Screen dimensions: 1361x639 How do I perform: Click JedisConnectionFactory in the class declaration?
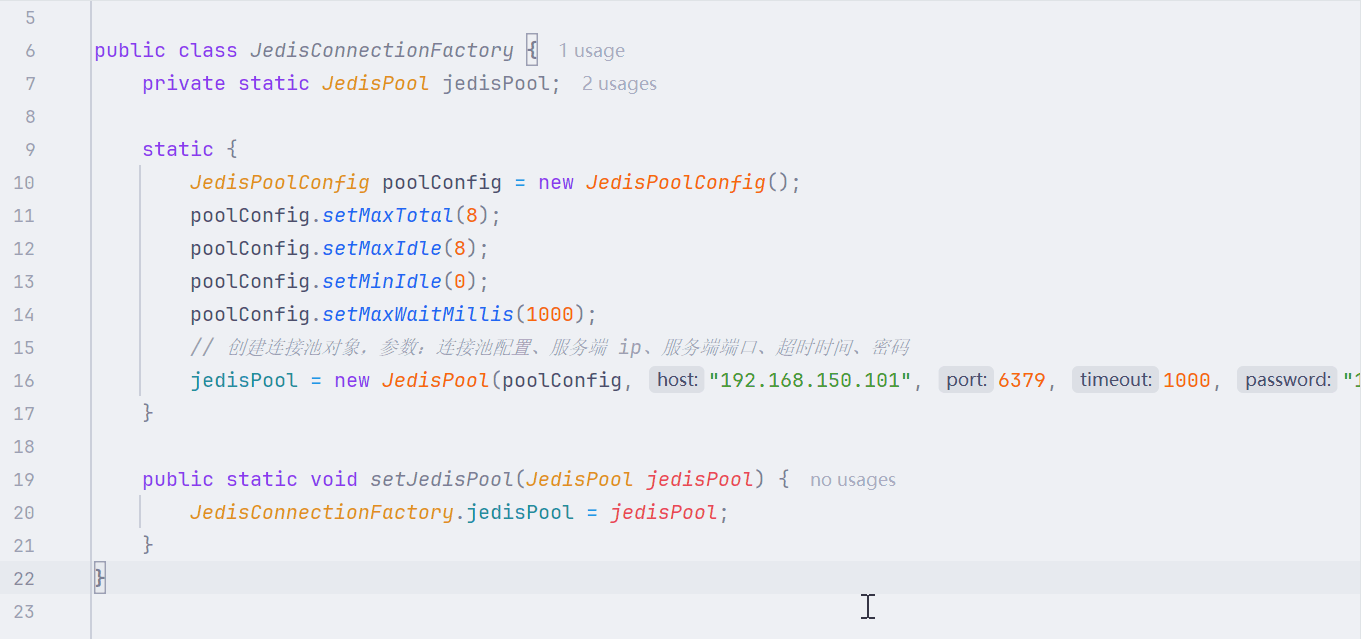[382, 51]
